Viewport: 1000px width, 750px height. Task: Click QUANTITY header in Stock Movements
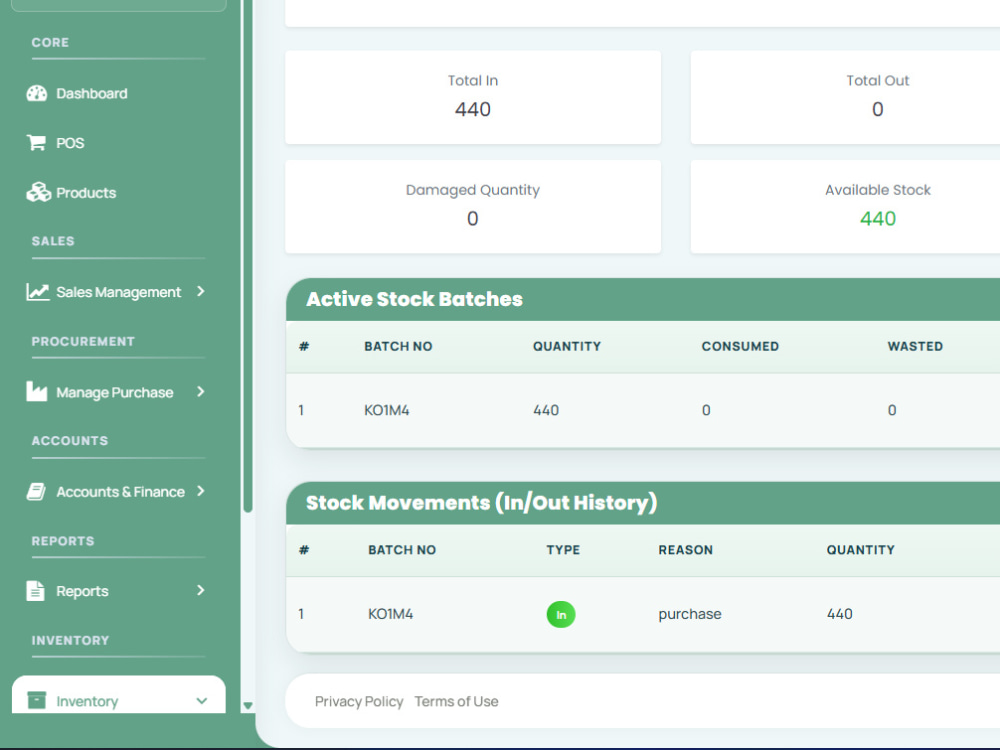[x=860, y=550]
